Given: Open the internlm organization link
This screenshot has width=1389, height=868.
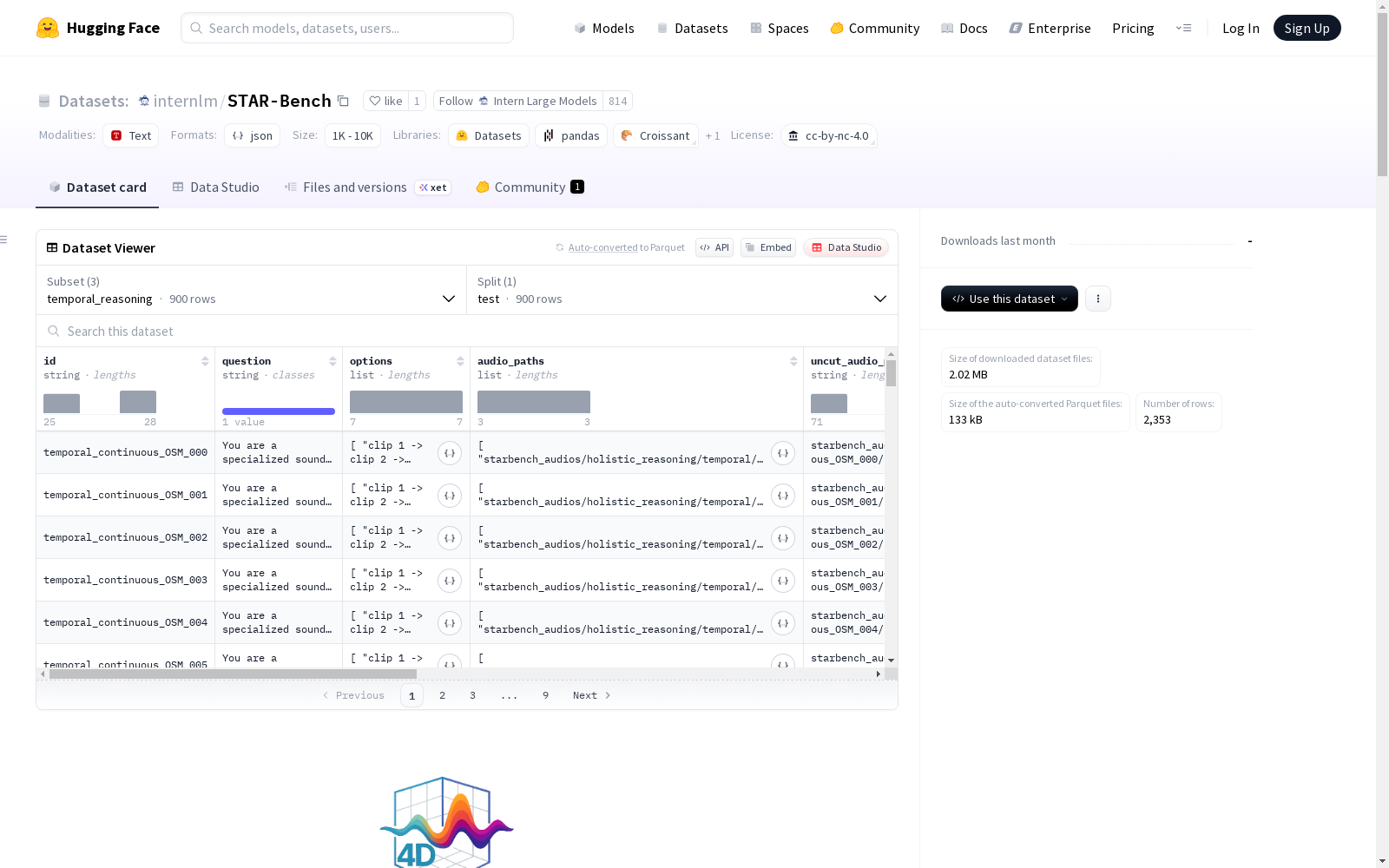Looking at the screenshot, I should click(x=185, y=101).
